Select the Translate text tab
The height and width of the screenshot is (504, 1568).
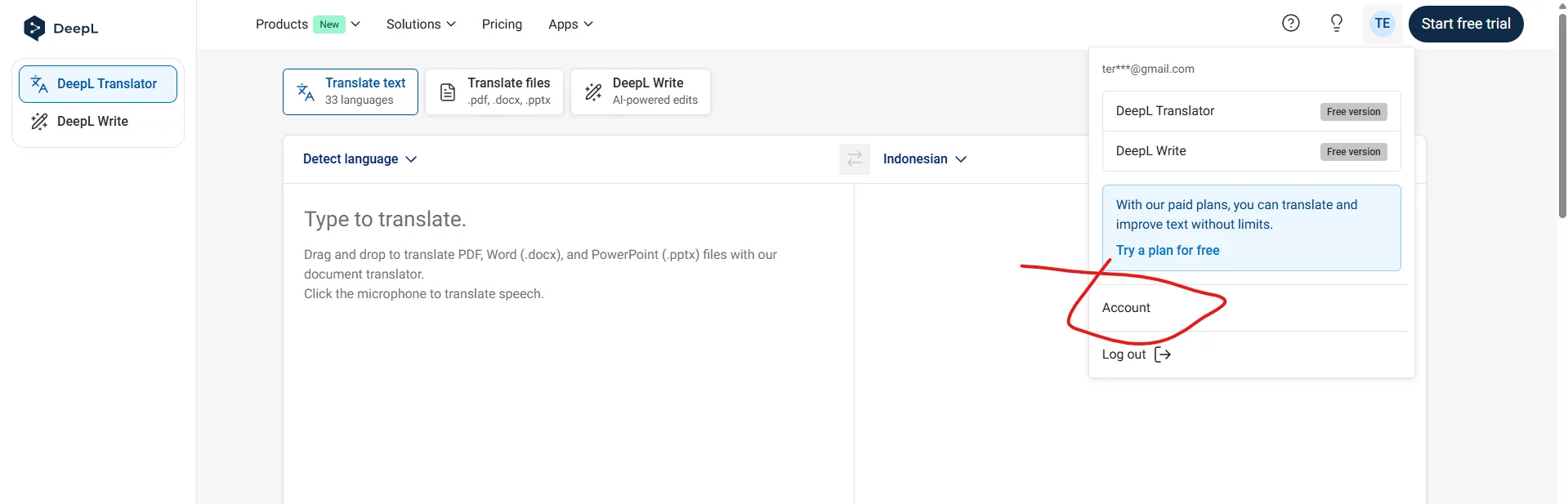point(351,91)
